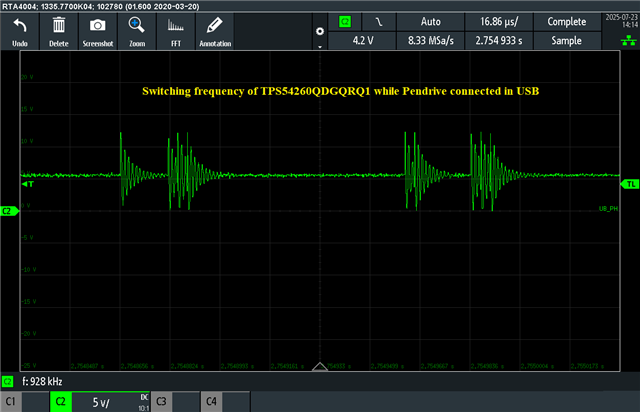Open the Auto trigger mode setting
640x412 pixels.
click(x=431, y=22)
